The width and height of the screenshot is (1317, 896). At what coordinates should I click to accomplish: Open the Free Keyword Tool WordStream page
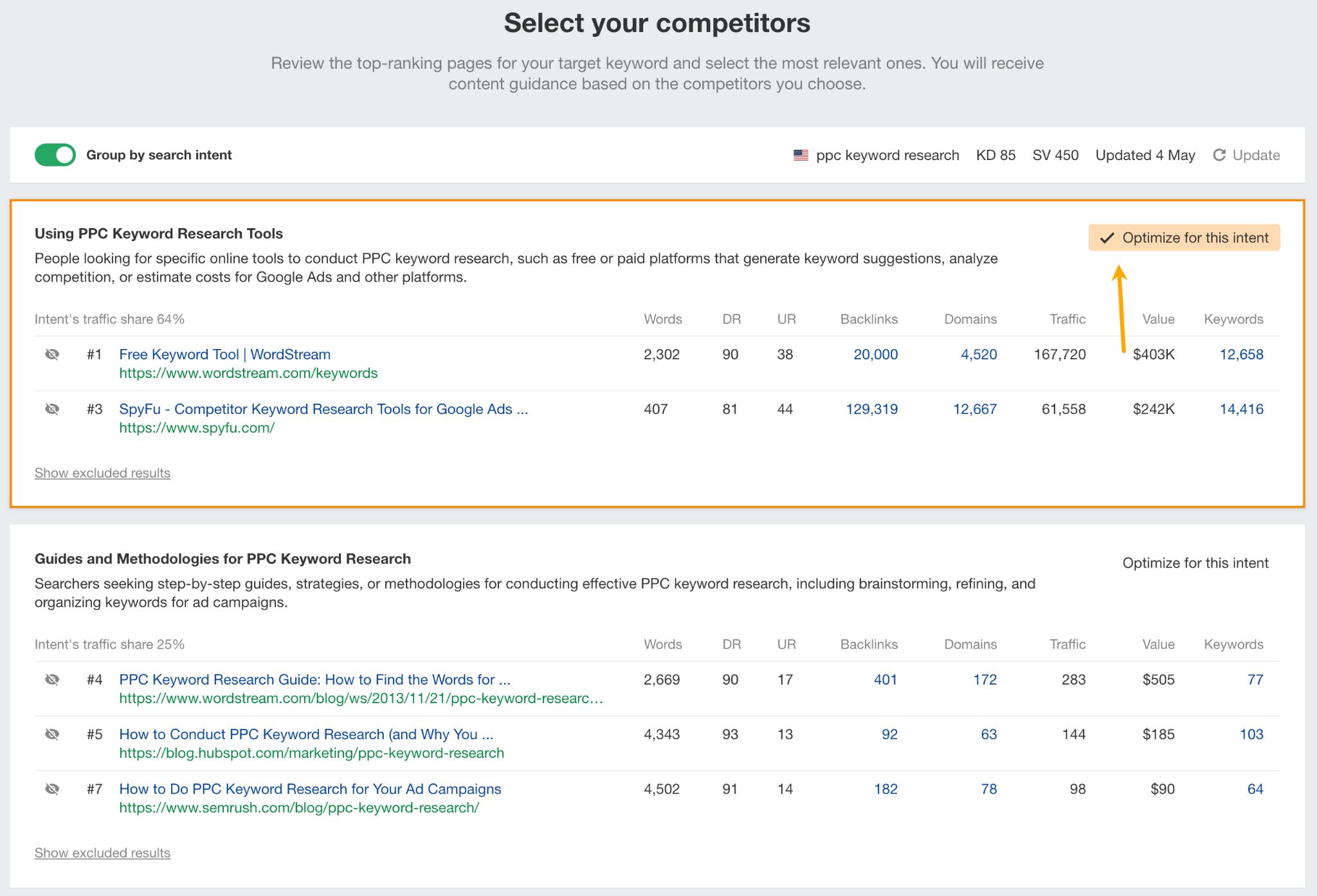tap(225, 354)
